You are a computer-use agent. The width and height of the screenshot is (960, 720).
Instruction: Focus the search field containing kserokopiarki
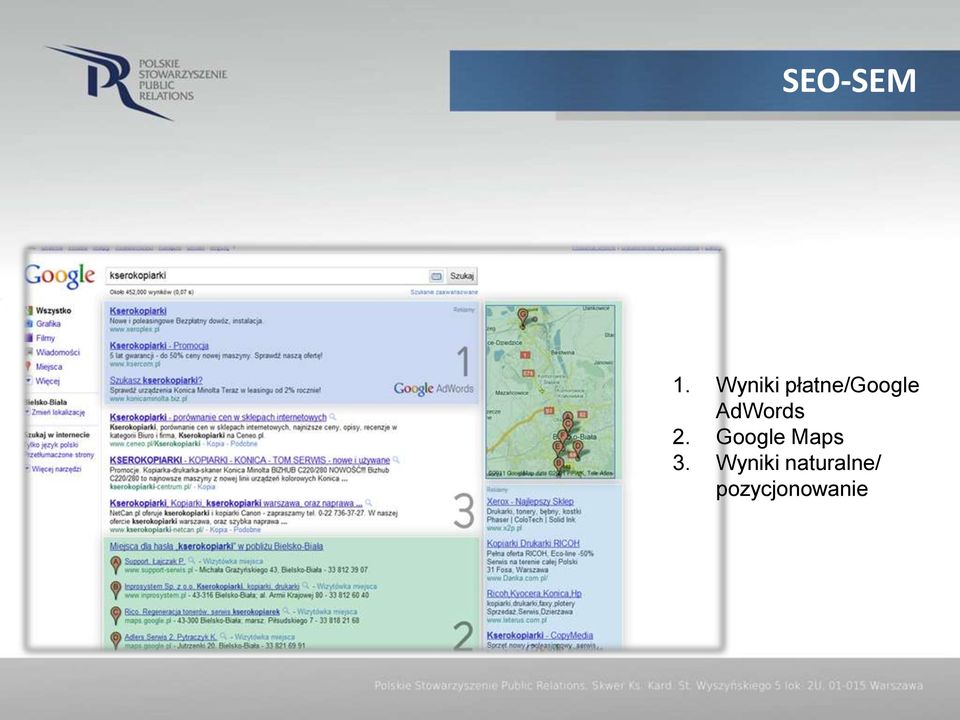[x=268, y=276]
